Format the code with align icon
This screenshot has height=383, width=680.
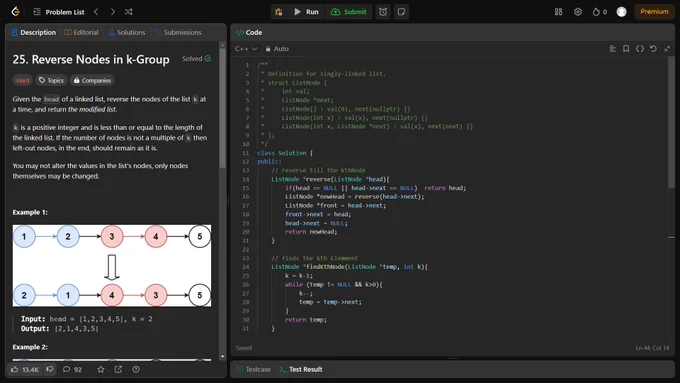[x=612, y=49]
